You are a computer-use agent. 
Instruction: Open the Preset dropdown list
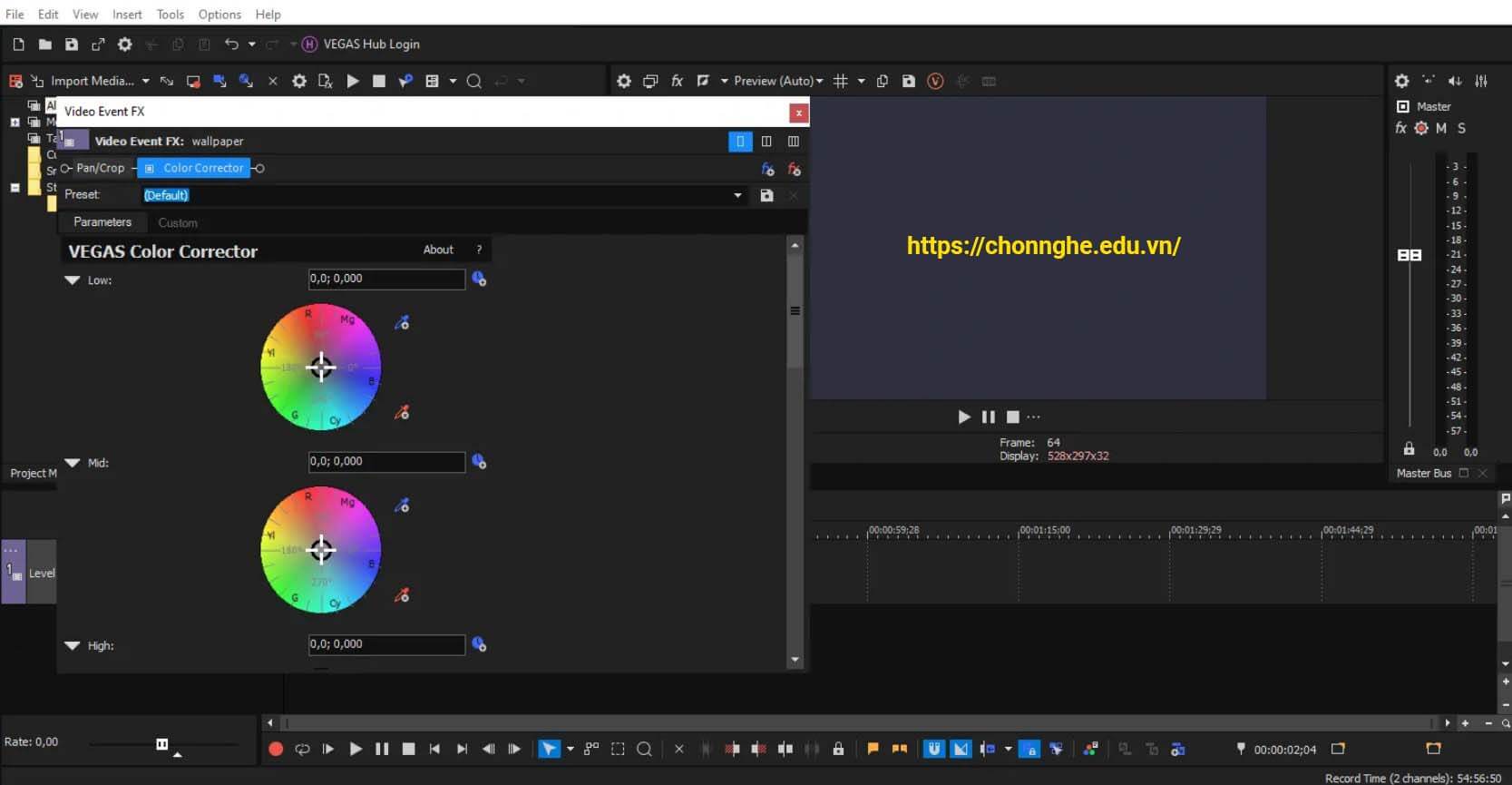(x=737, y=195)
